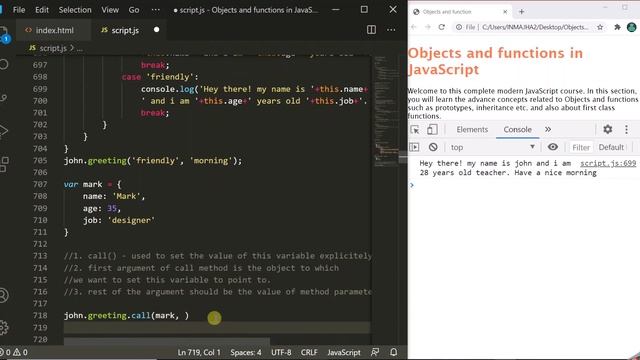Open the Edit menu
The height and width of the screenshot is (360, 640).
coord(42,10)
